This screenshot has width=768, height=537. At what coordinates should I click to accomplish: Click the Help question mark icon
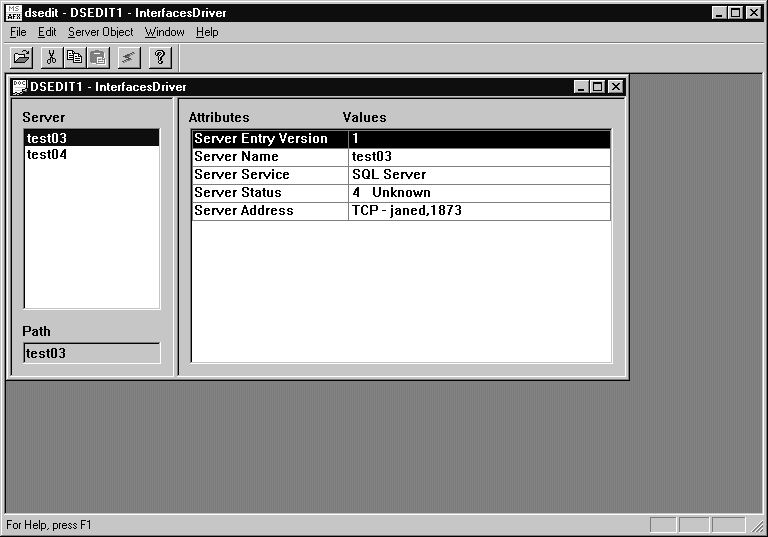pyautogui.click(x=160, y=58)
